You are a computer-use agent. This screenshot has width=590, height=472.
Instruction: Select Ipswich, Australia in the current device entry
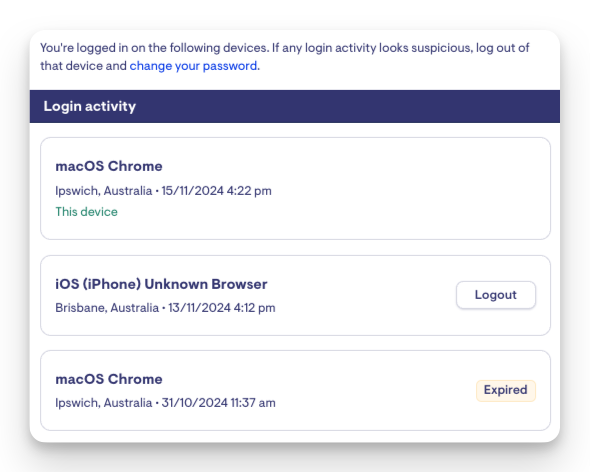[x=103, y=191]
